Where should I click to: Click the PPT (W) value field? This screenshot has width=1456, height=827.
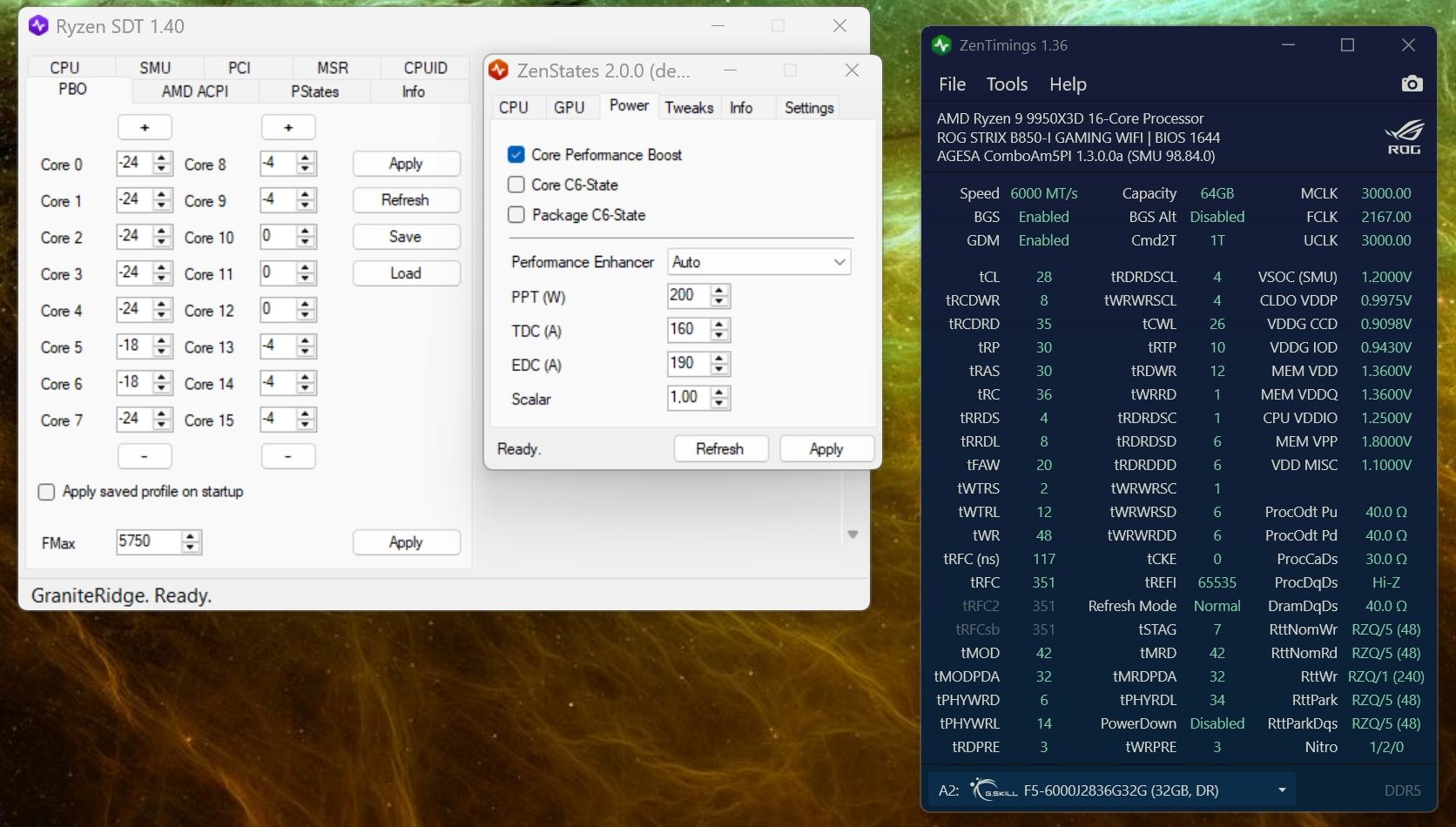689,296
